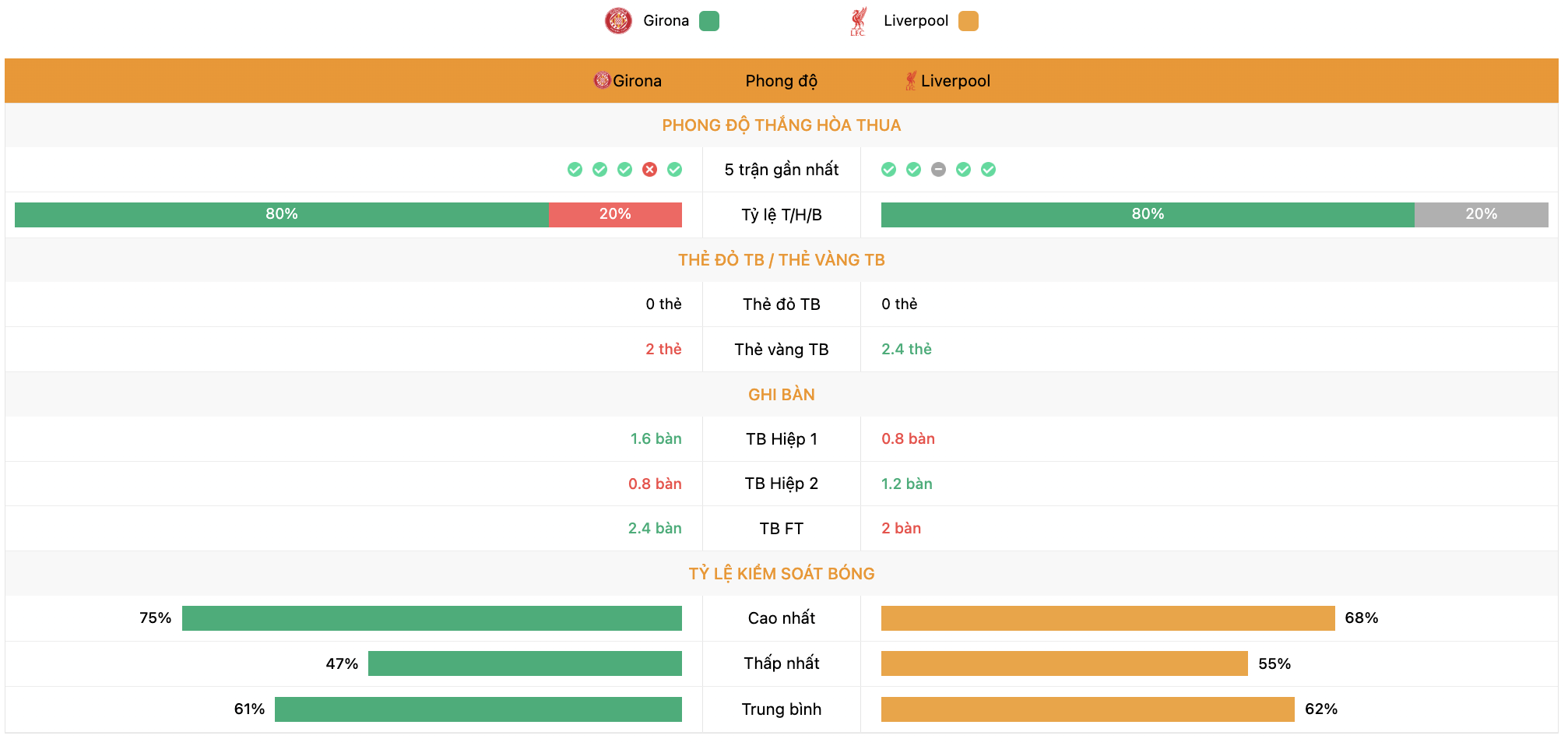This screenshot has height=746, width=1568.
Task: Click the 'PHONG ĐỘ THẮNG HÒA THUA' section heading
Action: [781, 125]
